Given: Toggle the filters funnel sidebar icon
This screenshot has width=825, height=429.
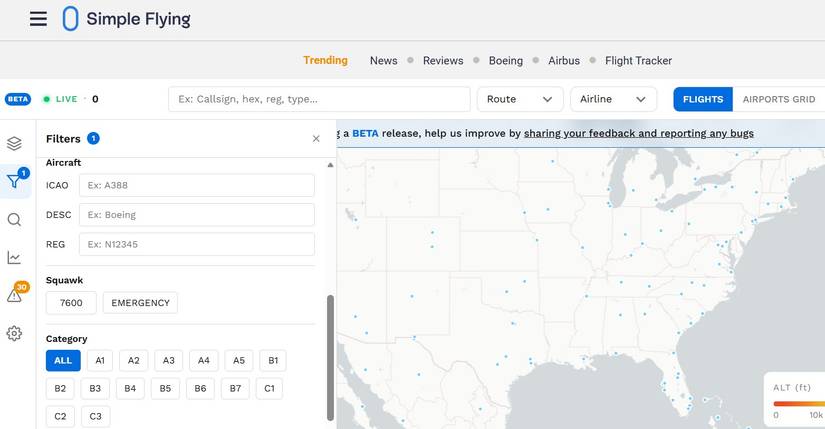Looking at the screenshot, I should 15,181.
